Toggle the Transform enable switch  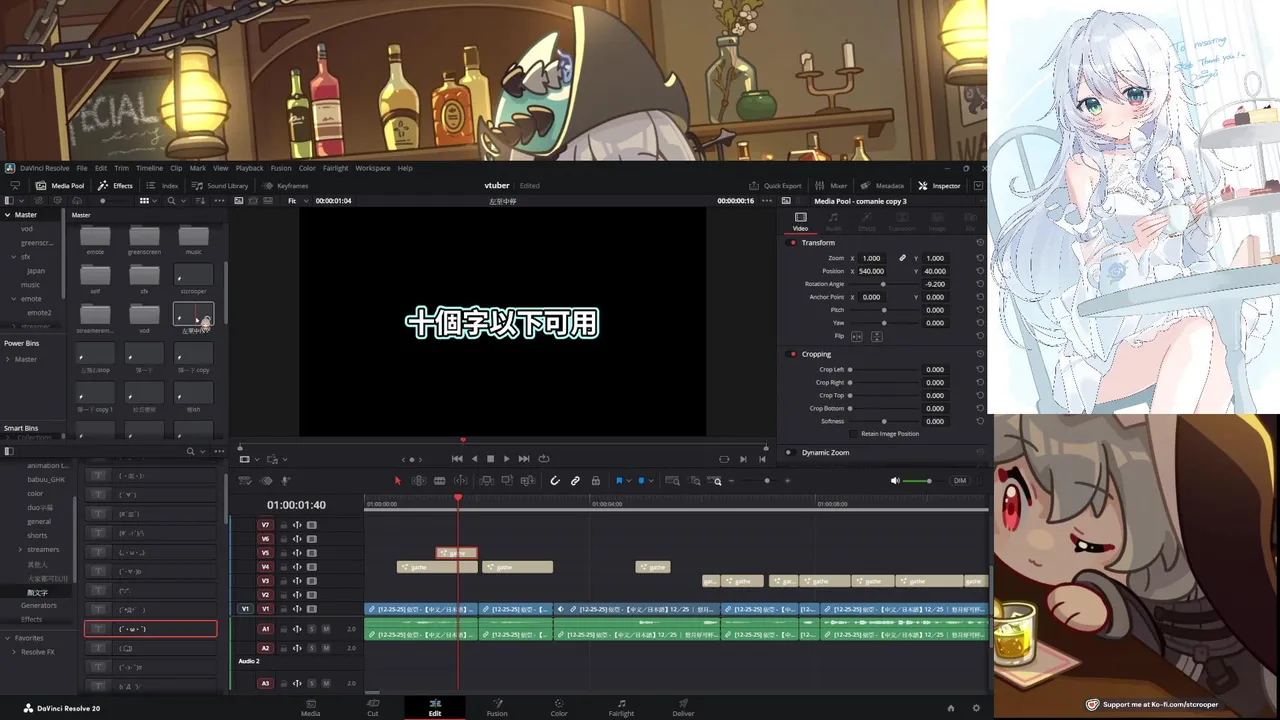click(793, 242)
